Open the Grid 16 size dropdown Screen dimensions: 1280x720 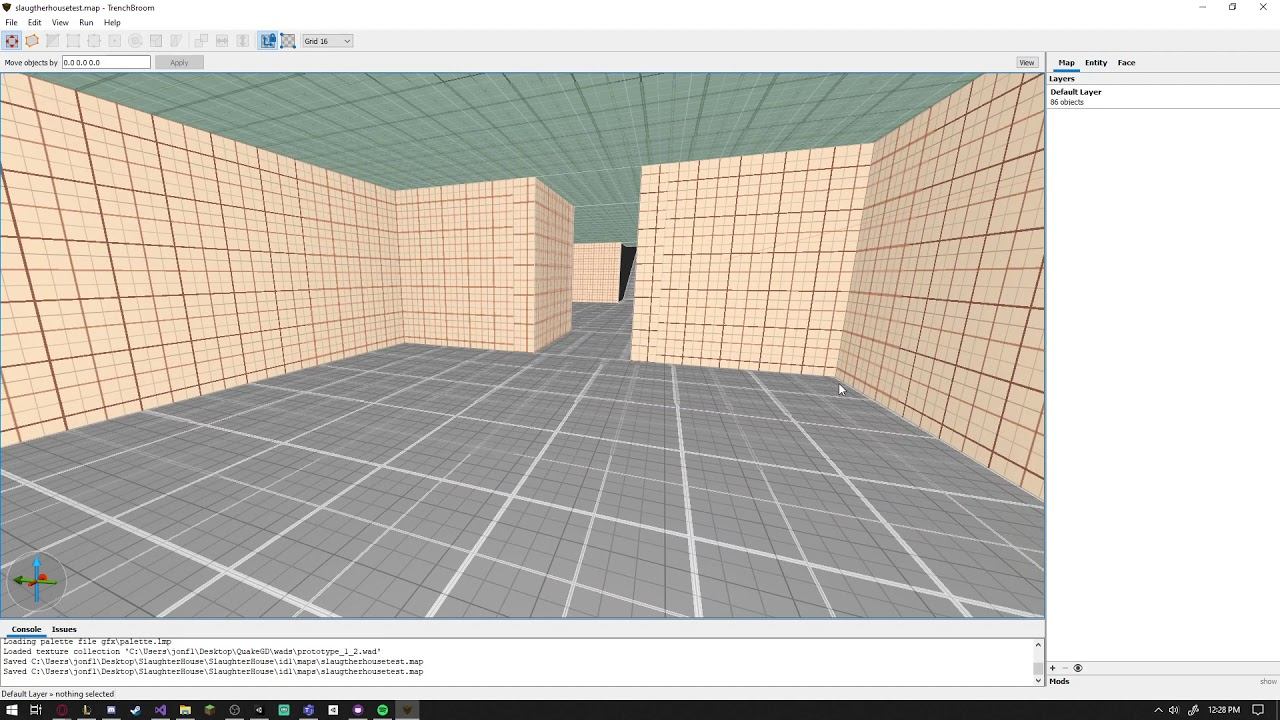point(328,41)
